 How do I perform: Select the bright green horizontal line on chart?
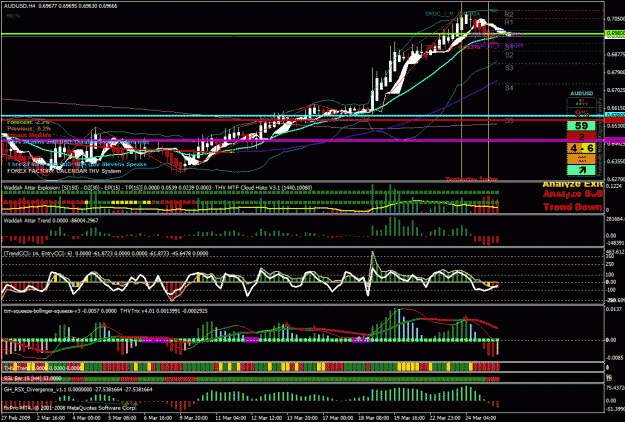pos(303,34)
